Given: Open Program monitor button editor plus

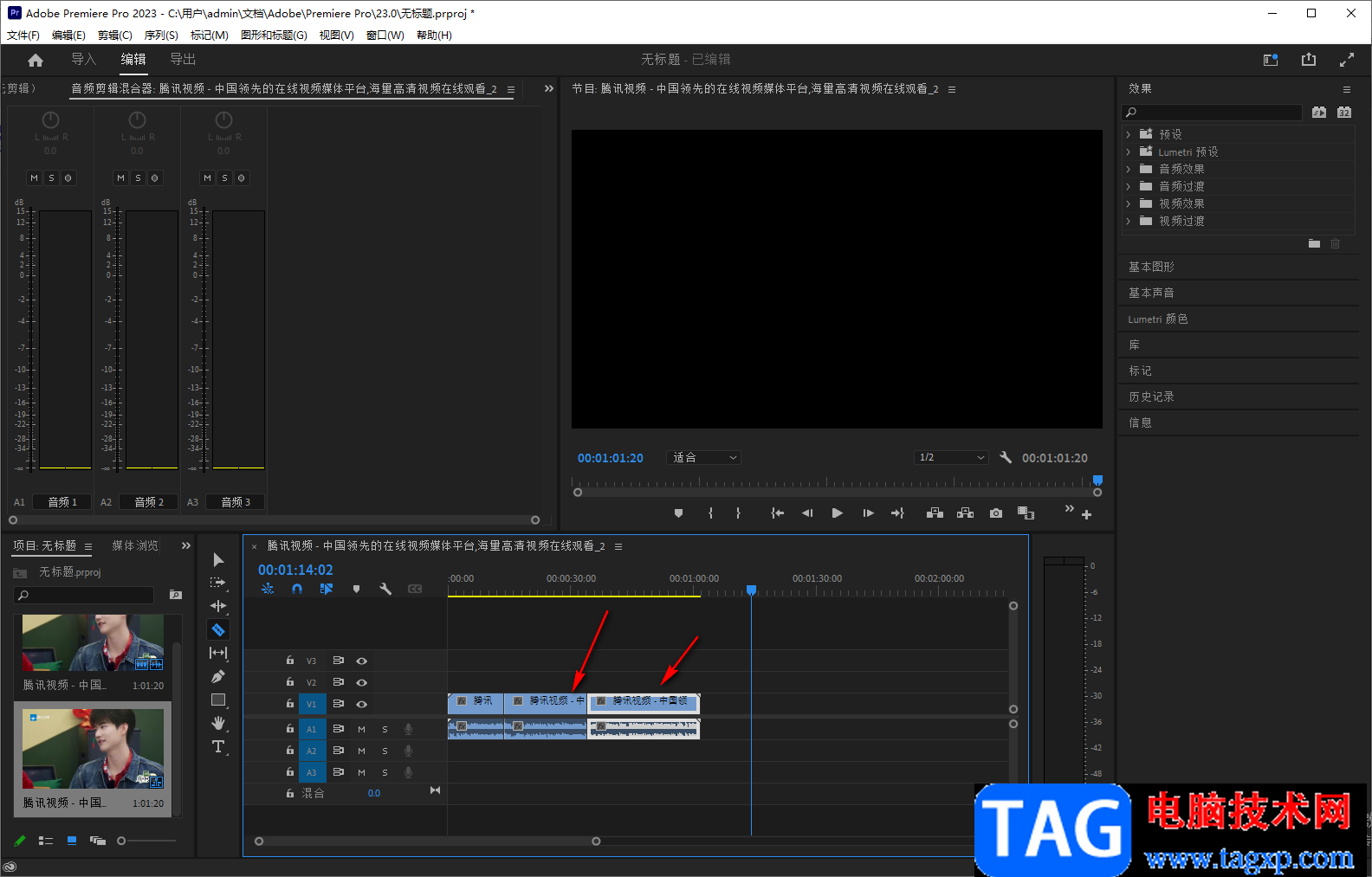Looking at the screenshot, I should pos(1086,515).
